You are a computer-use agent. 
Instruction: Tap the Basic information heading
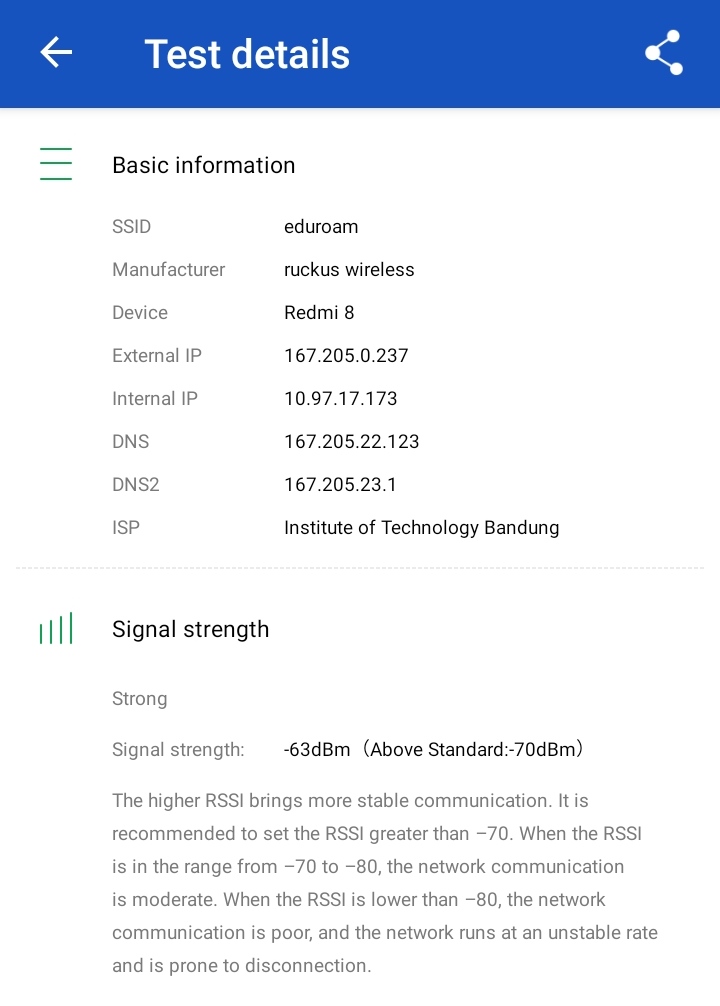click(203, 165)
